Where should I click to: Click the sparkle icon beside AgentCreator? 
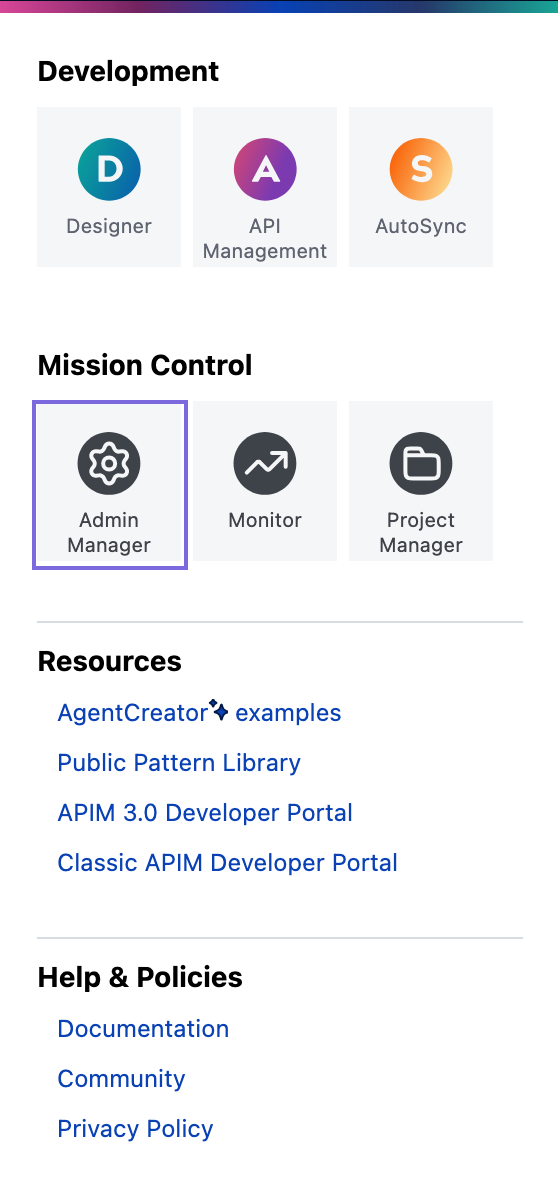[x=219, y=709]
